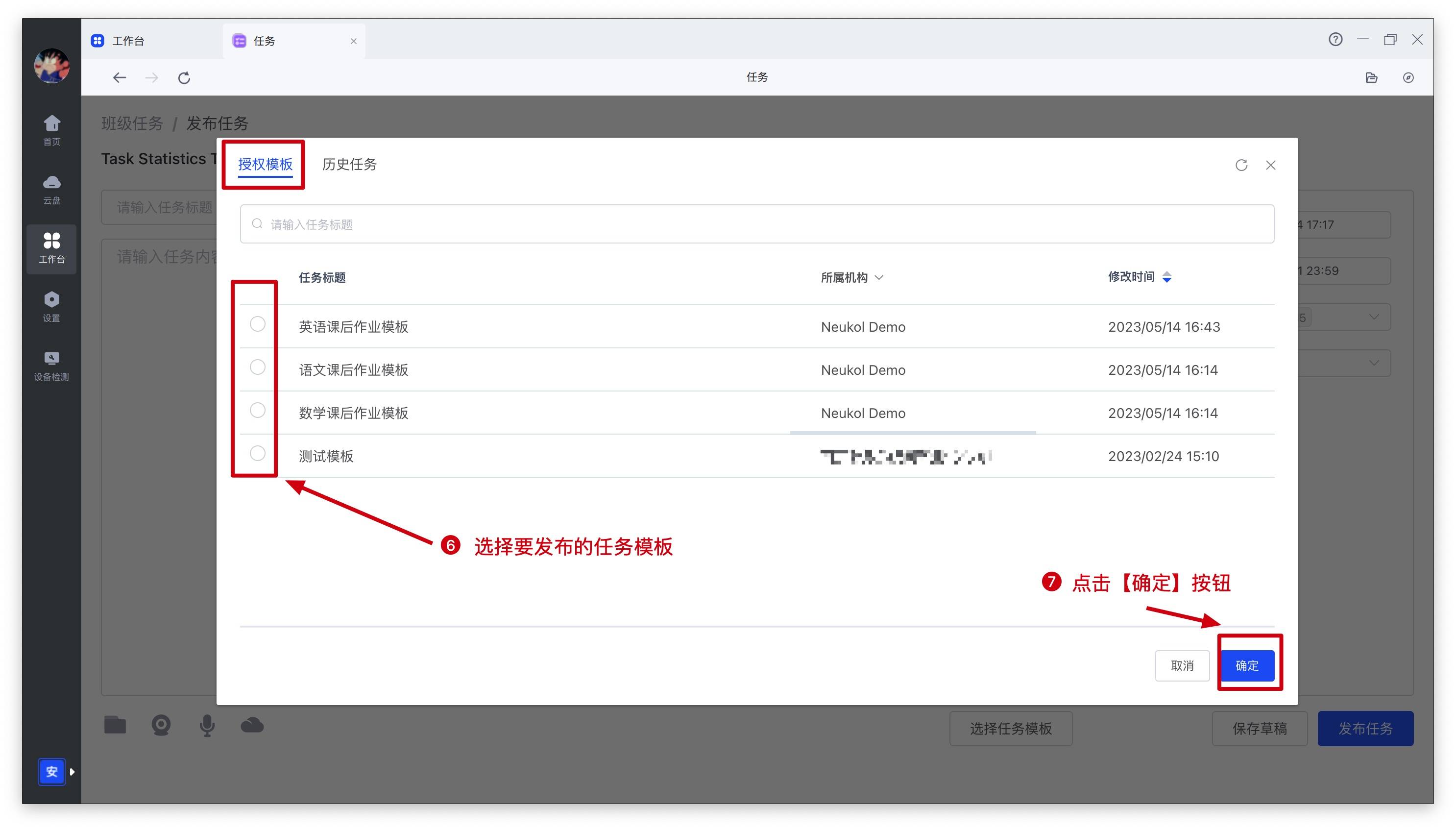Image resolution: width=1456 pixels, height=830 pixels.
Task: Open the 首页 home icon in sidebar
Action: [x=51, y=129]
